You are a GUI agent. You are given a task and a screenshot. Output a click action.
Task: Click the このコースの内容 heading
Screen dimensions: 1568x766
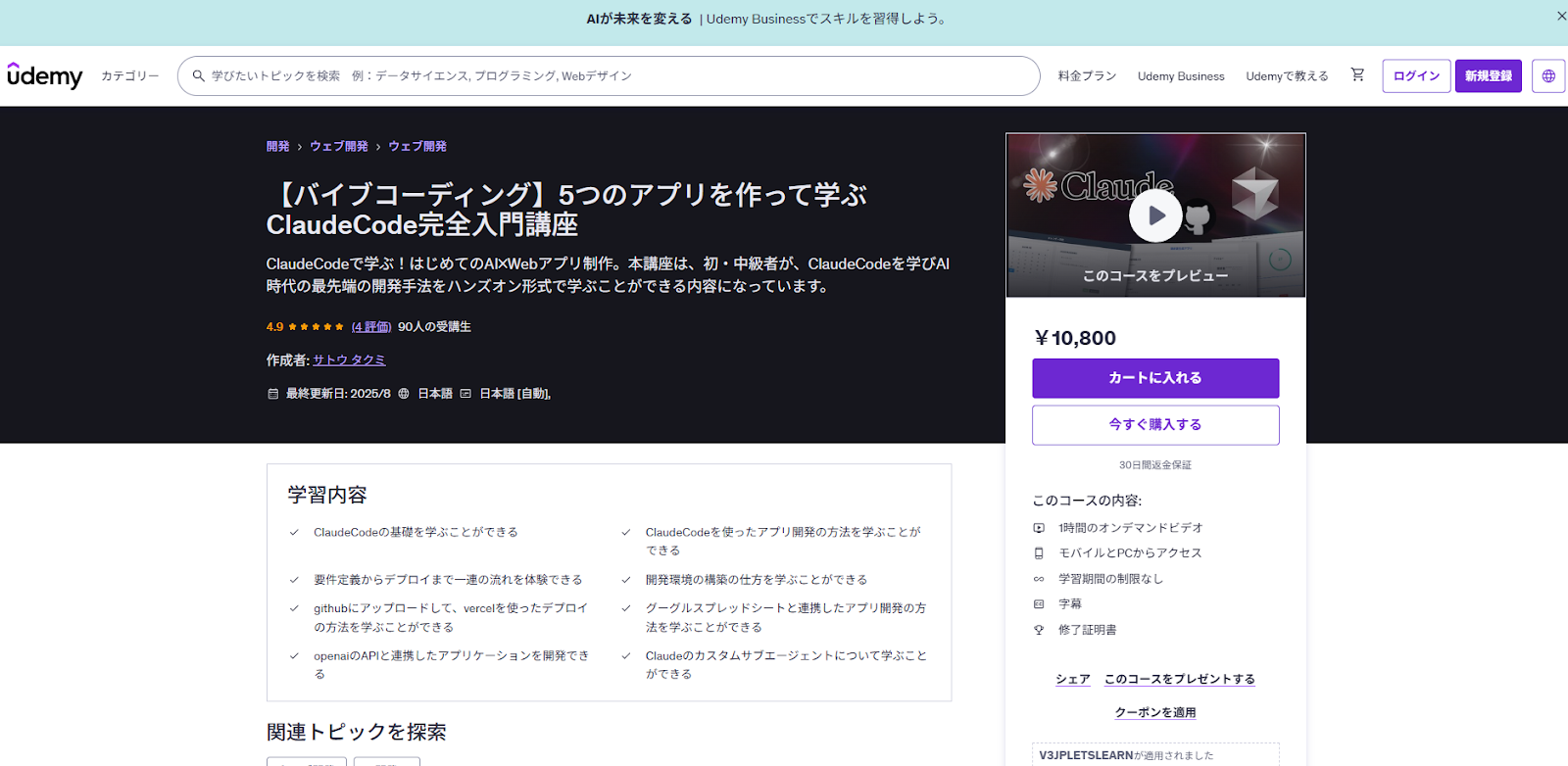[1087, 501]
